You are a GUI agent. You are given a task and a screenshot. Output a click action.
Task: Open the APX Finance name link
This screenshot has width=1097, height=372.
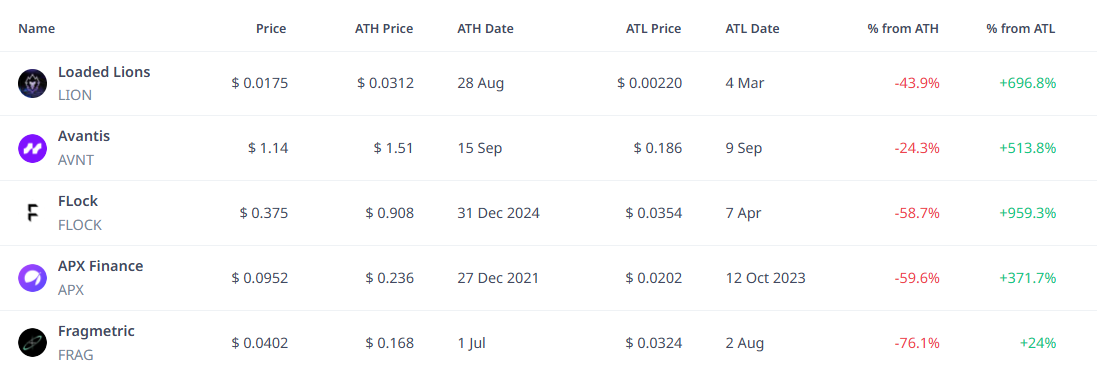coord(101,266)
